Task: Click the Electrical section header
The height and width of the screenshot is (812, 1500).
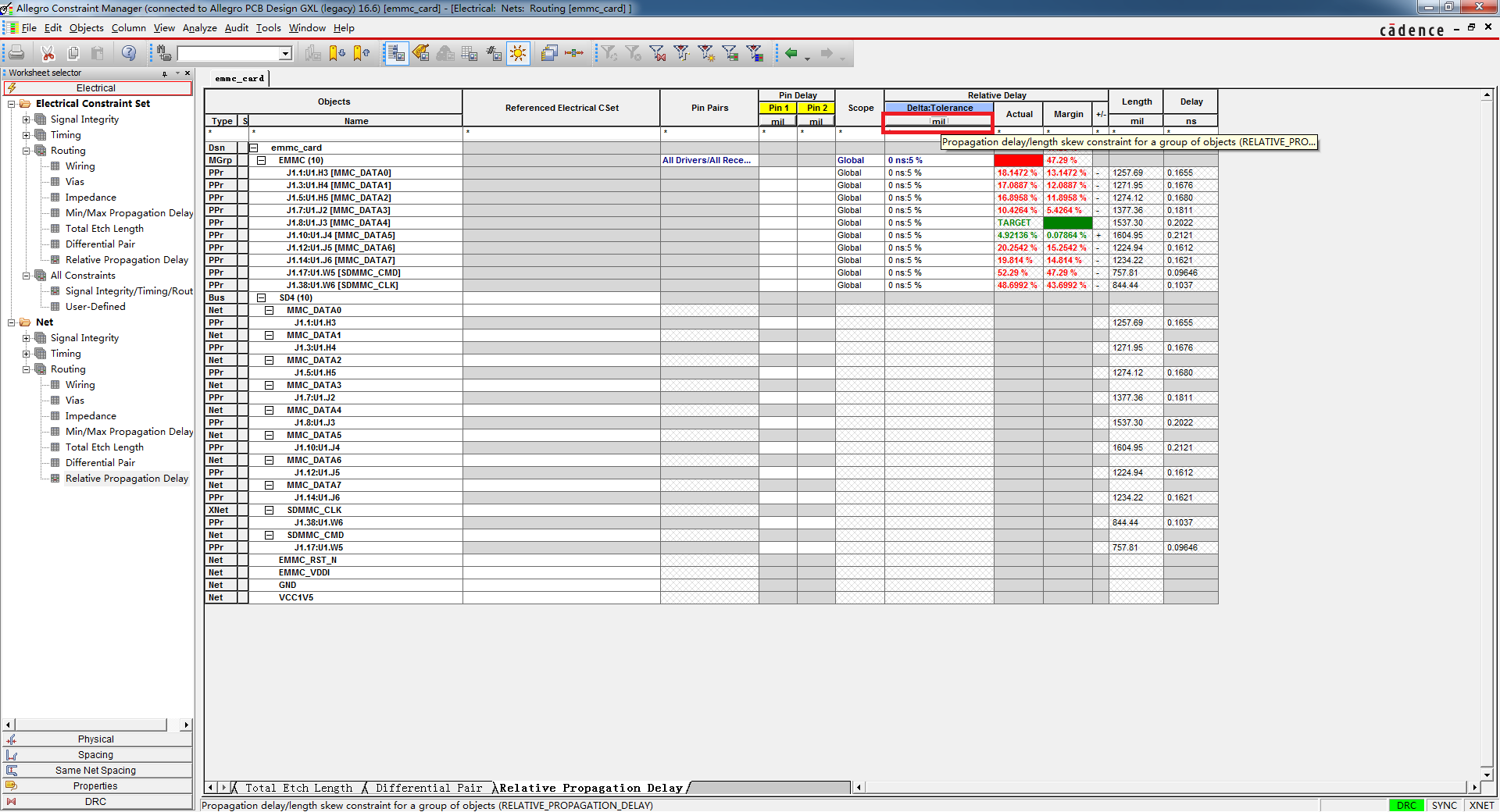Action: coord(97,88)
